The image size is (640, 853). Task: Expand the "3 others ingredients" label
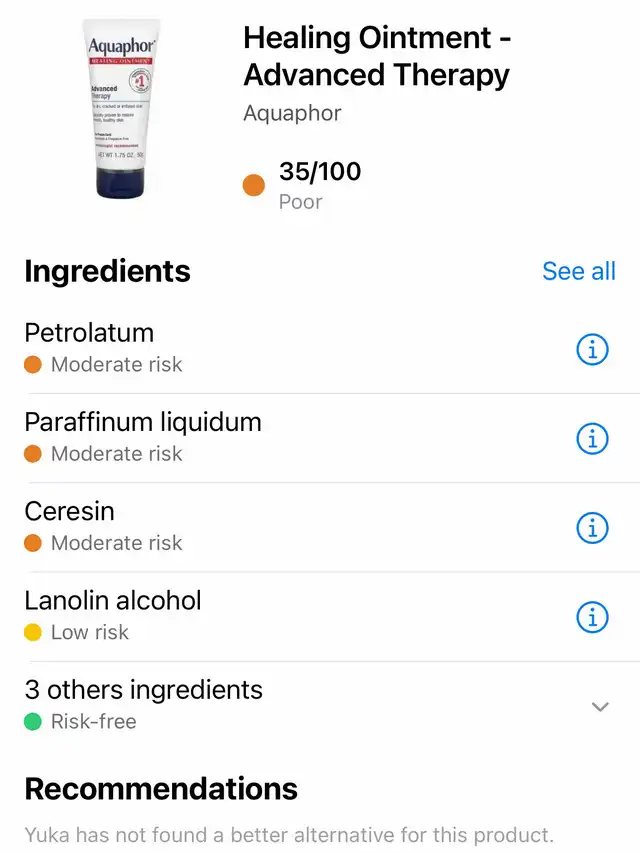143,689
